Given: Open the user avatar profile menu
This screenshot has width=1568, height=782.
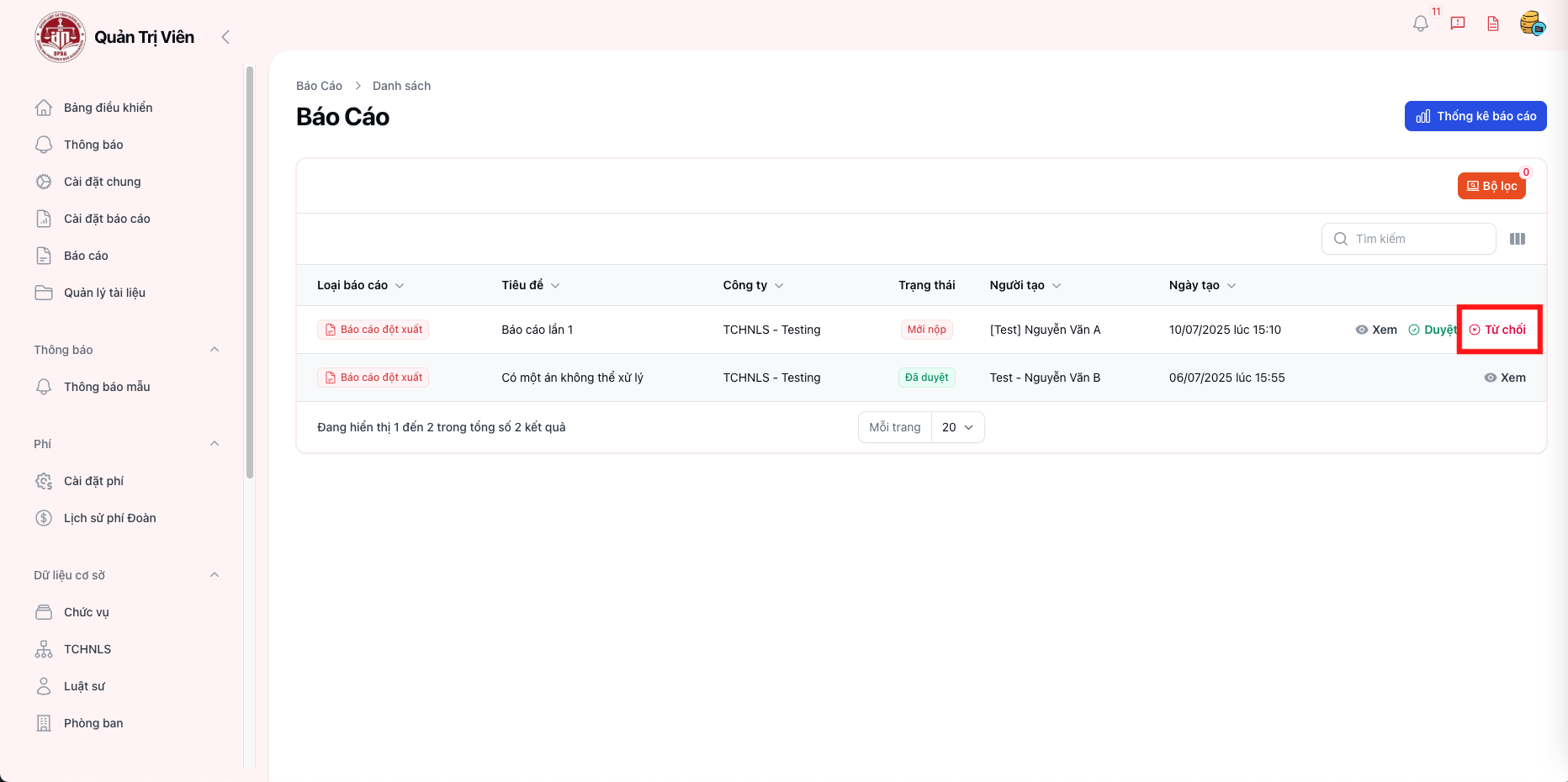Looking at the screenshot, I should click(1532, 24).
